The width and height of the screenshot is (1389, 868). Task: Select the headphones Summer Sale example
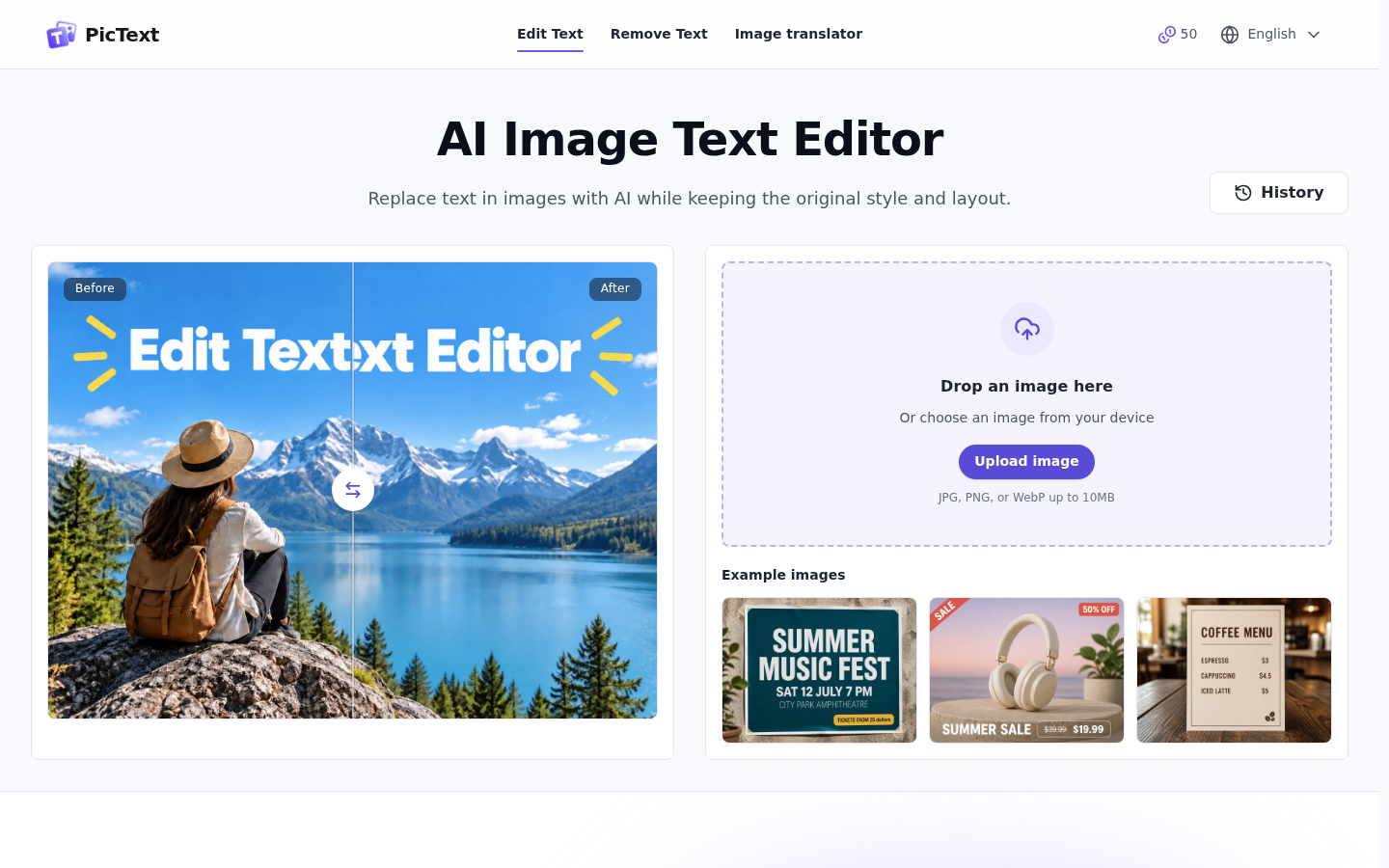1026,670
